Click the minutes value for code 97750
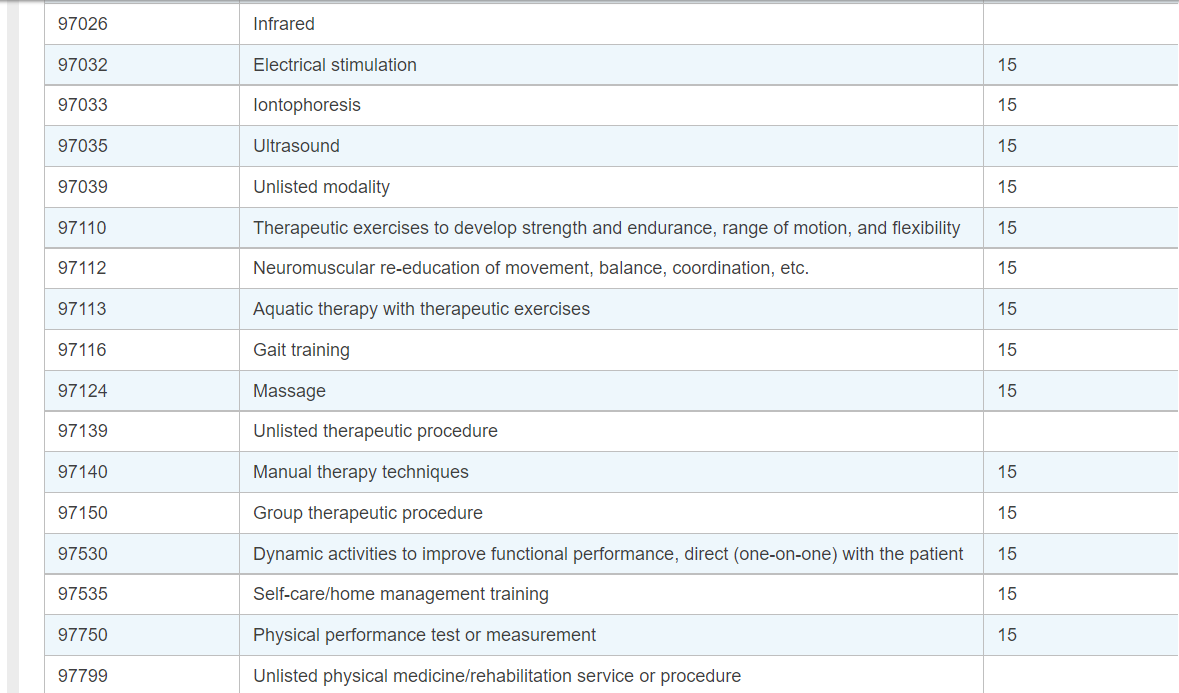This screenshot has height=693, width=1179. 1008,635
